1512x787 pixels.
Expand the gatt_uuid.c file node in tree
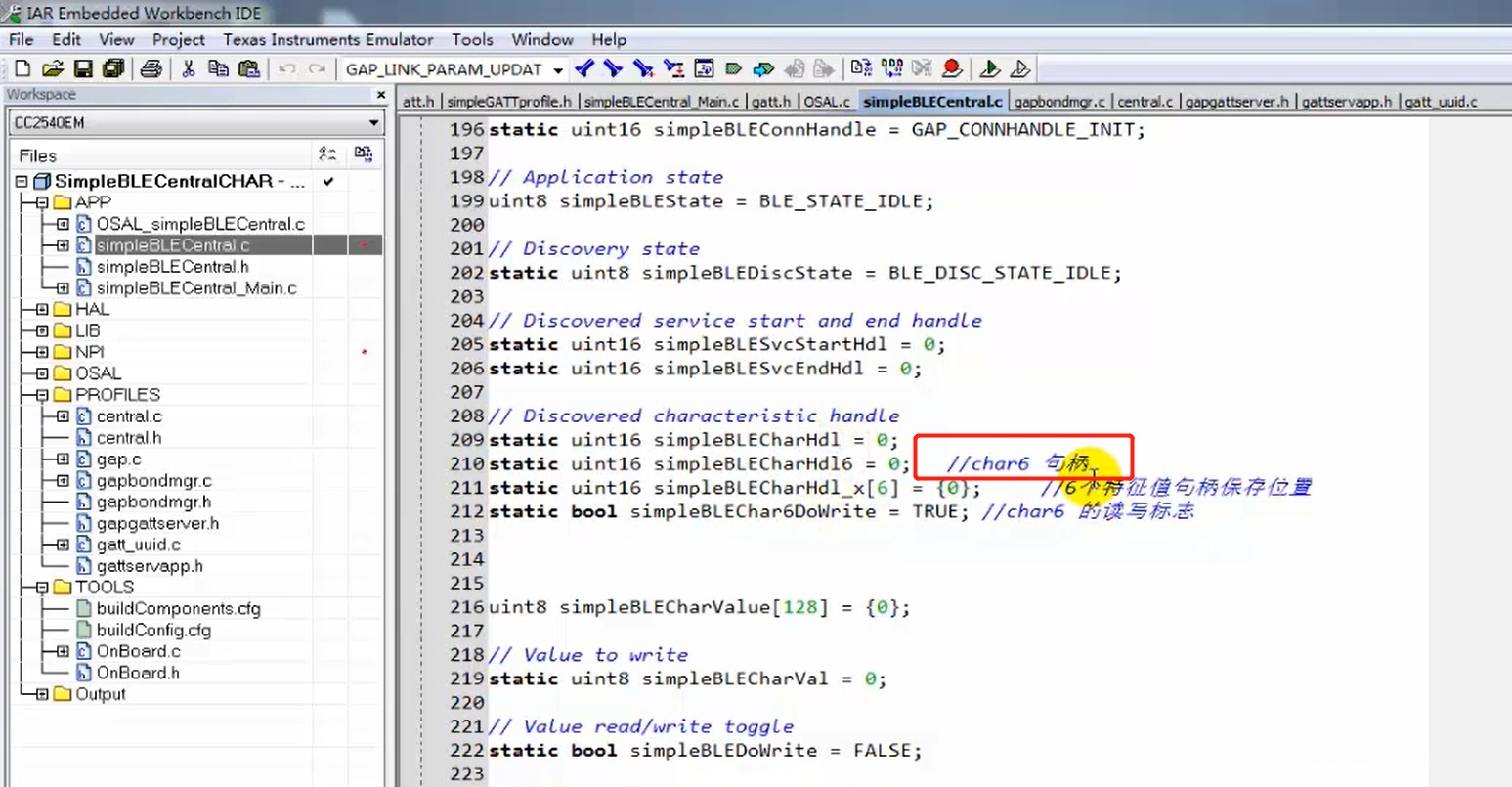point(63,545)
